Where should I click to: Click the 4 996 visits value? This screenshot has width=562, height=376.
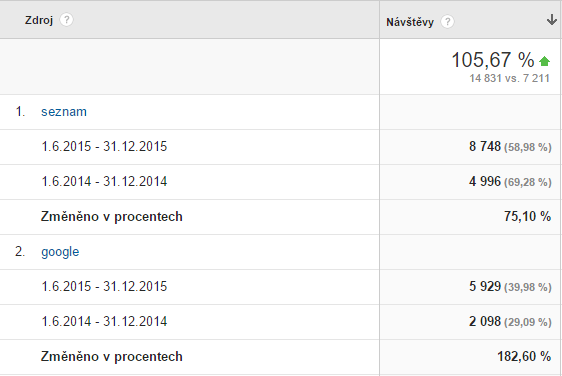pyautogui.click(x=485, y=181)
